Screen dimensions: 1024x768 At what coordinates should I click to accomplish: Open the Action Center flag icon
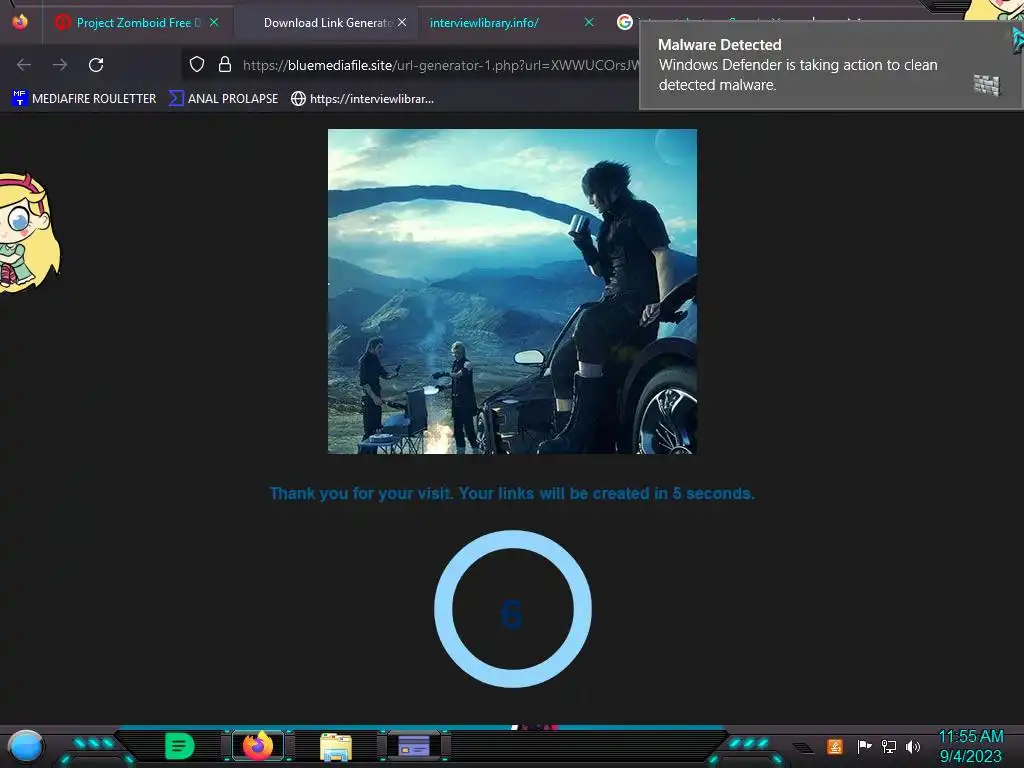pyautogui.click(x=864, y=746)
